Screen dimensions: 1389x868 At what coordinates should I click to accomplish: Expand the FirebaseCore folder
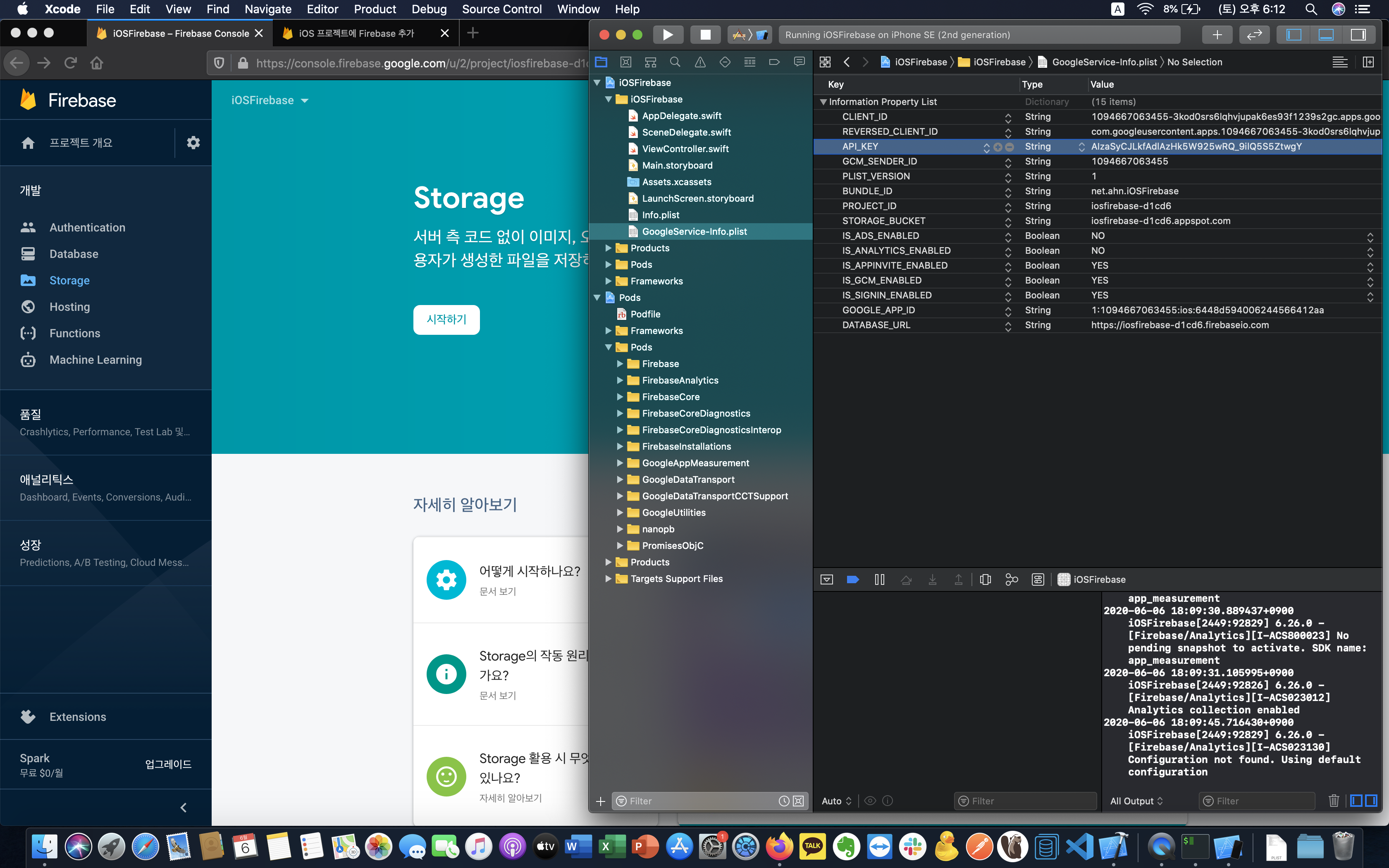click(x=620, y=397)
